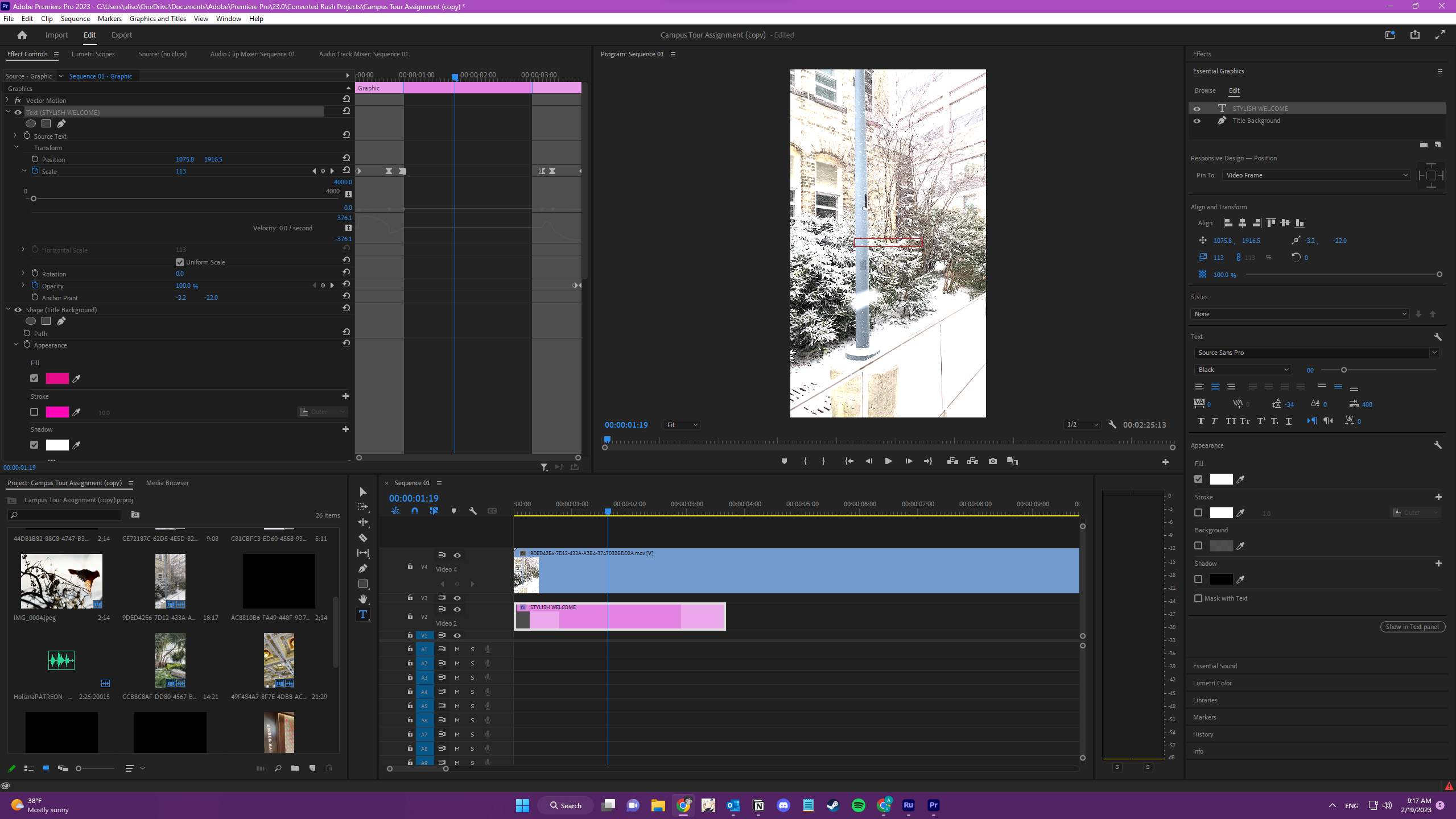Viewport: 1456px width, 819px height.
Task: Click the pink Fill color swatch
Action: 57,378
